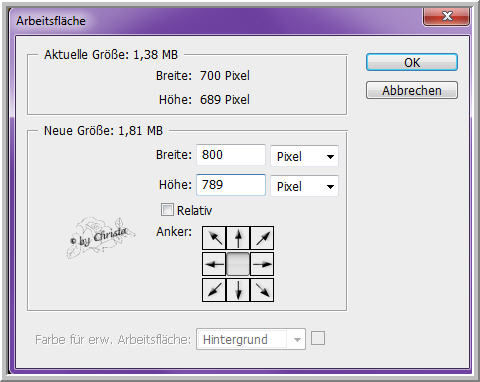Click the canvas extension color swatch
The image size is (480, 382).
[318, 338]
